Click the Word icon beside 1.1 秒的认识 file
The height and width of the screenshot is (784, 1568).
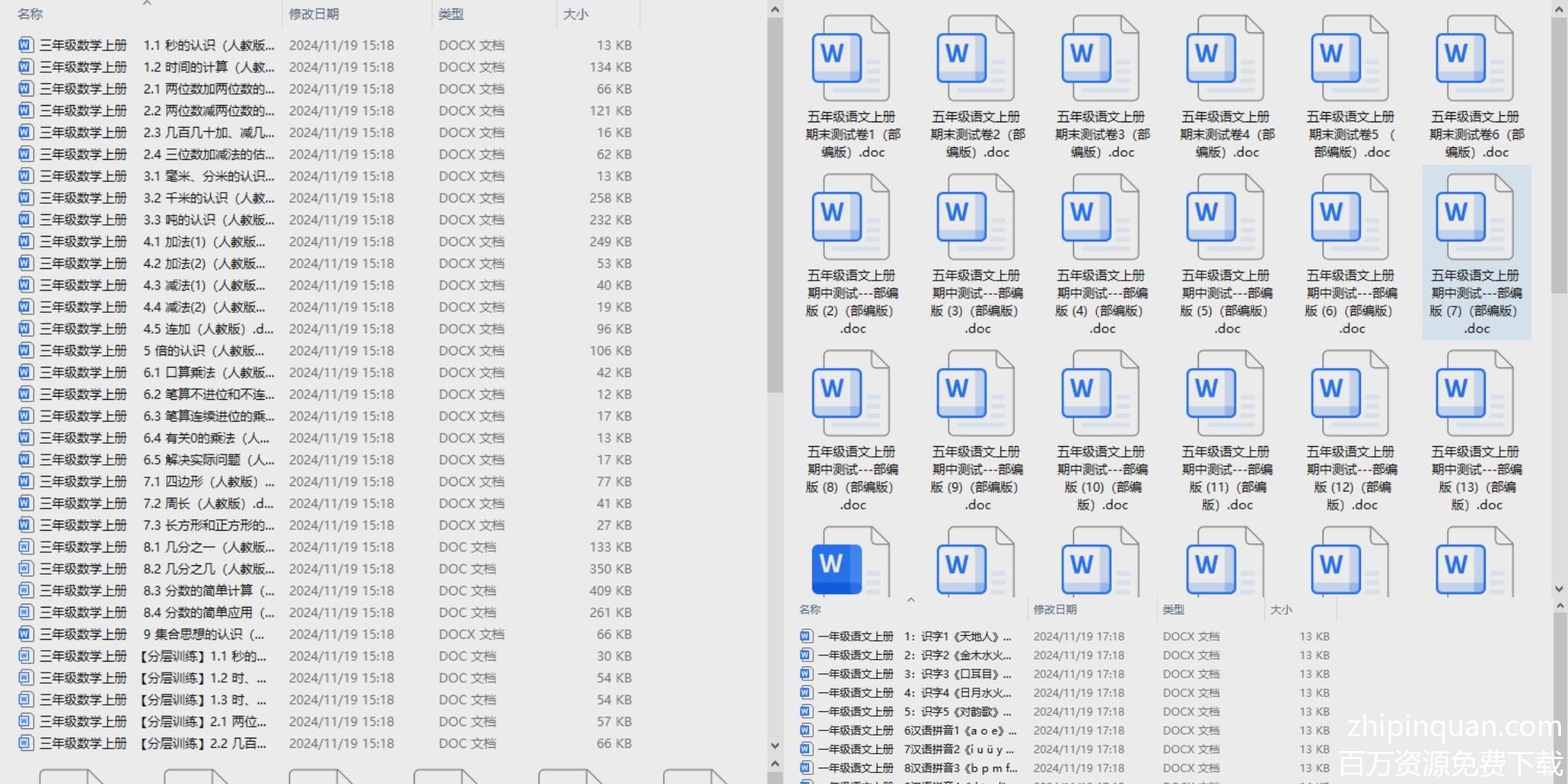tap(25, 45)
